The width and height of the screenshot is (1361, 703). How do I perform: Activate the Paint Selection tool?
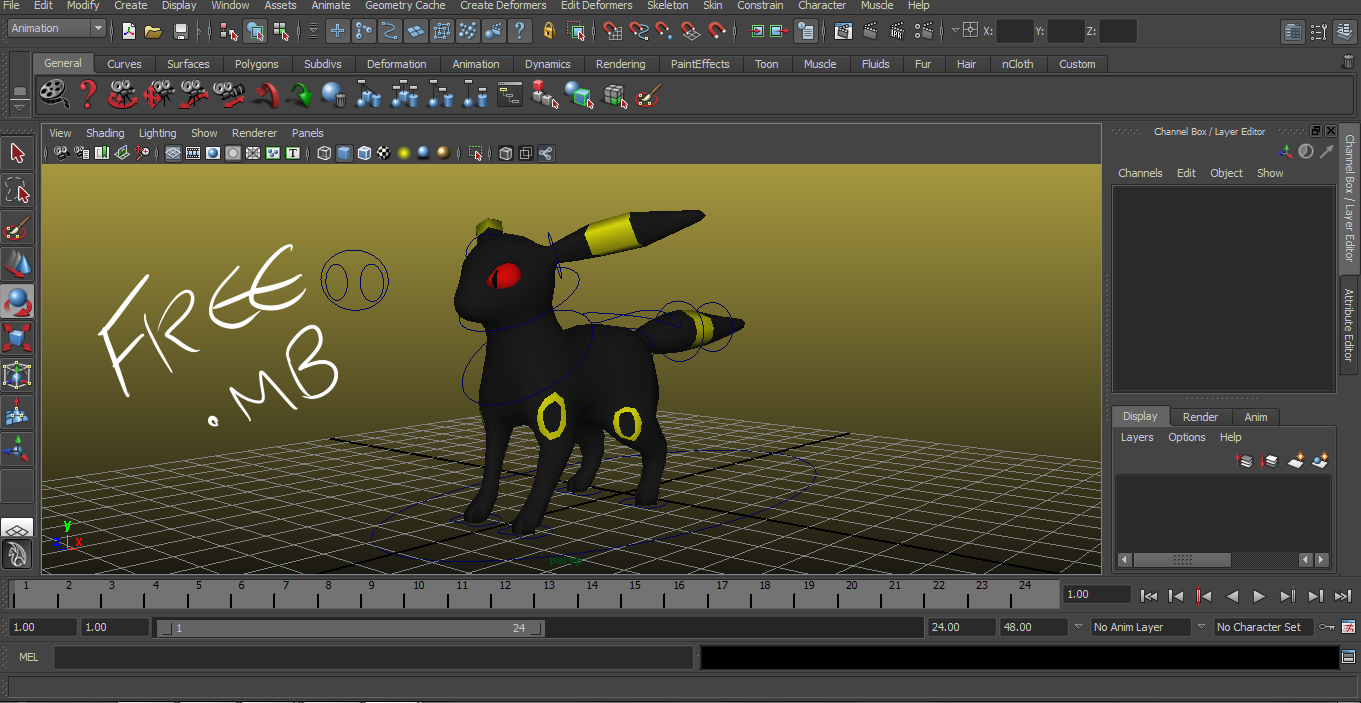pos(16,228)
